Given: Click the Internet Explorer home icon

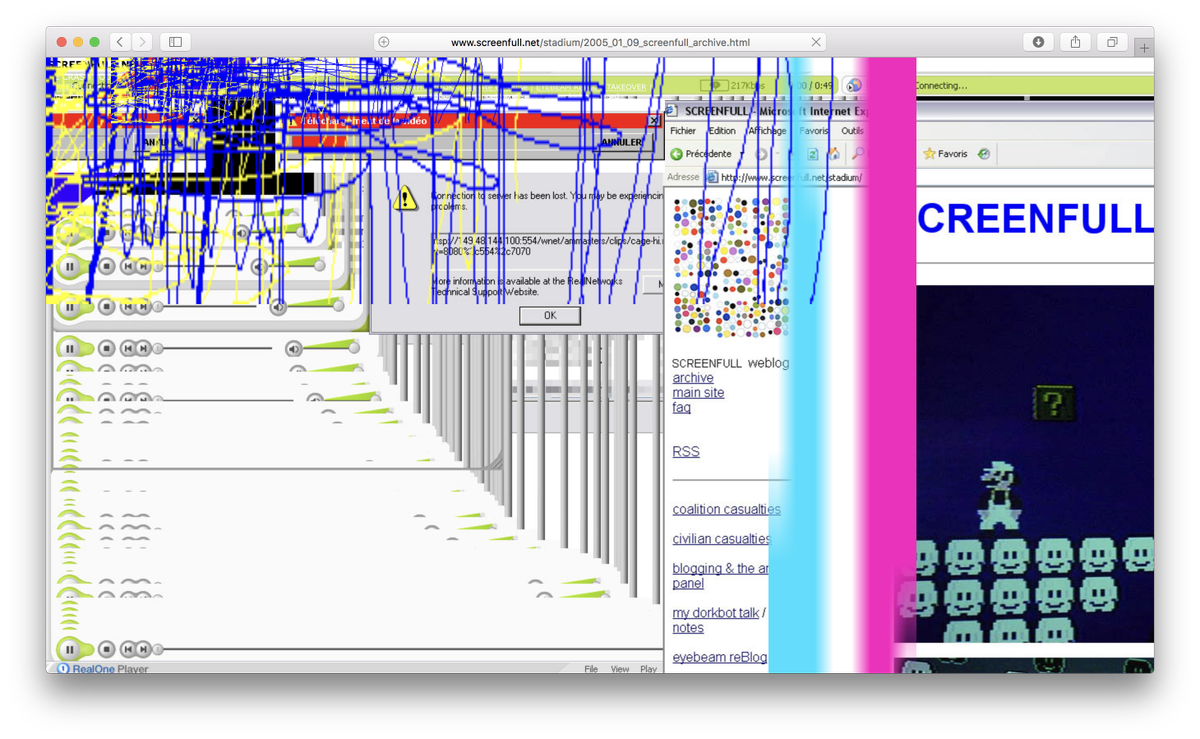Looking at the screenshot, I should (833, 154).
